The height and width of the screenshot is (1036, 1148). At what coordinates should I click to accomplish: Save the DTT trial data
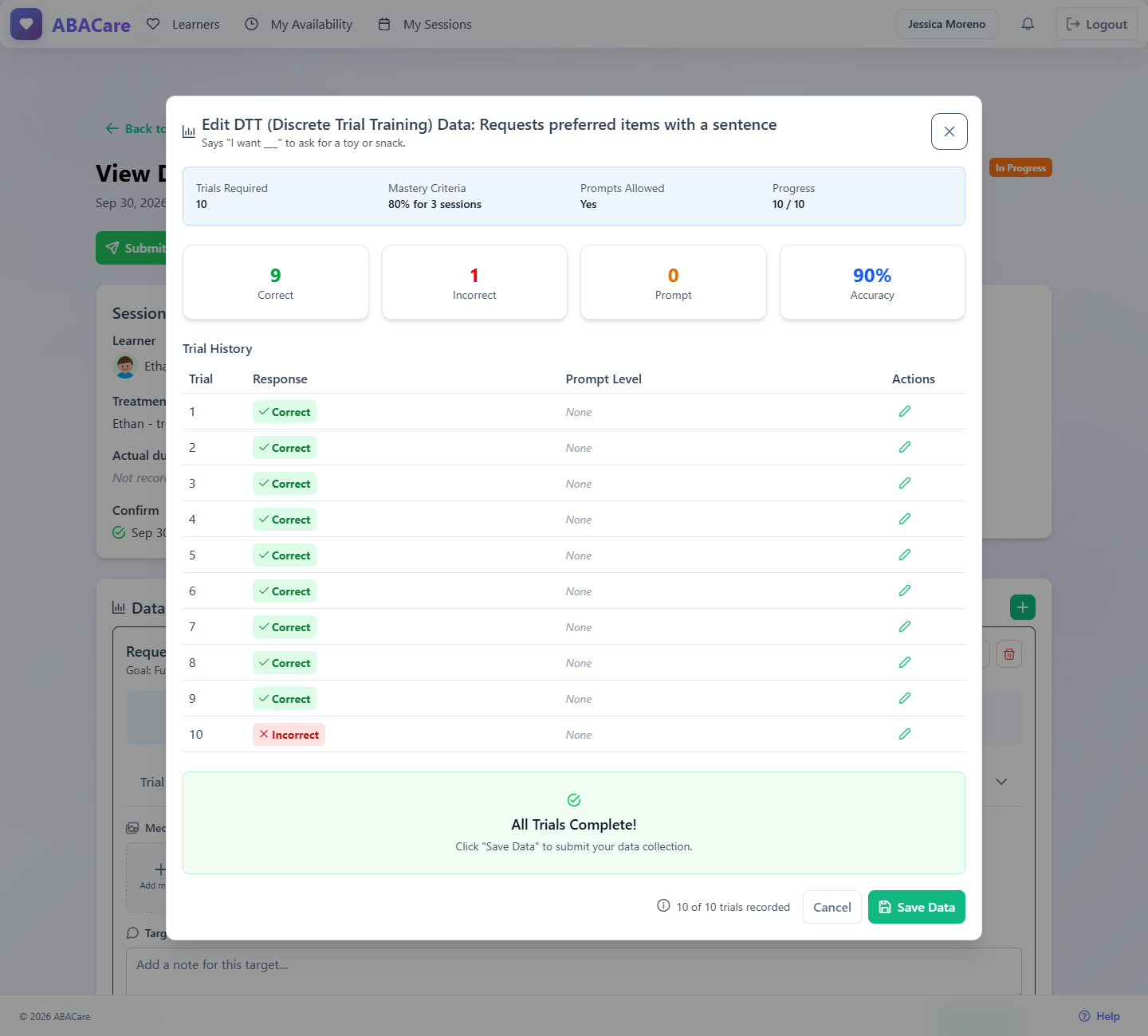coord(916,907)
